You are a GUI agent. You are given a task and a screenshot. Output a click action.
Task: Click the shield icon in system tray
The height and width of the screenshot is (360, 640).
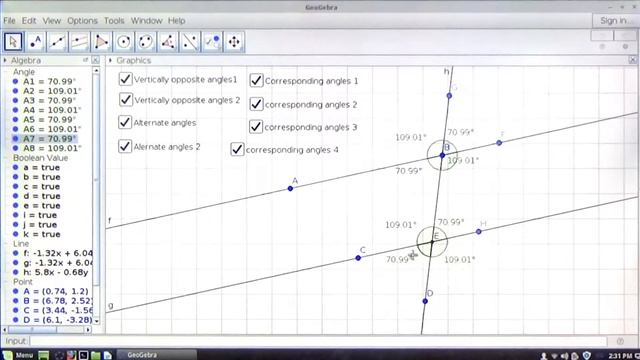(587, 356)
